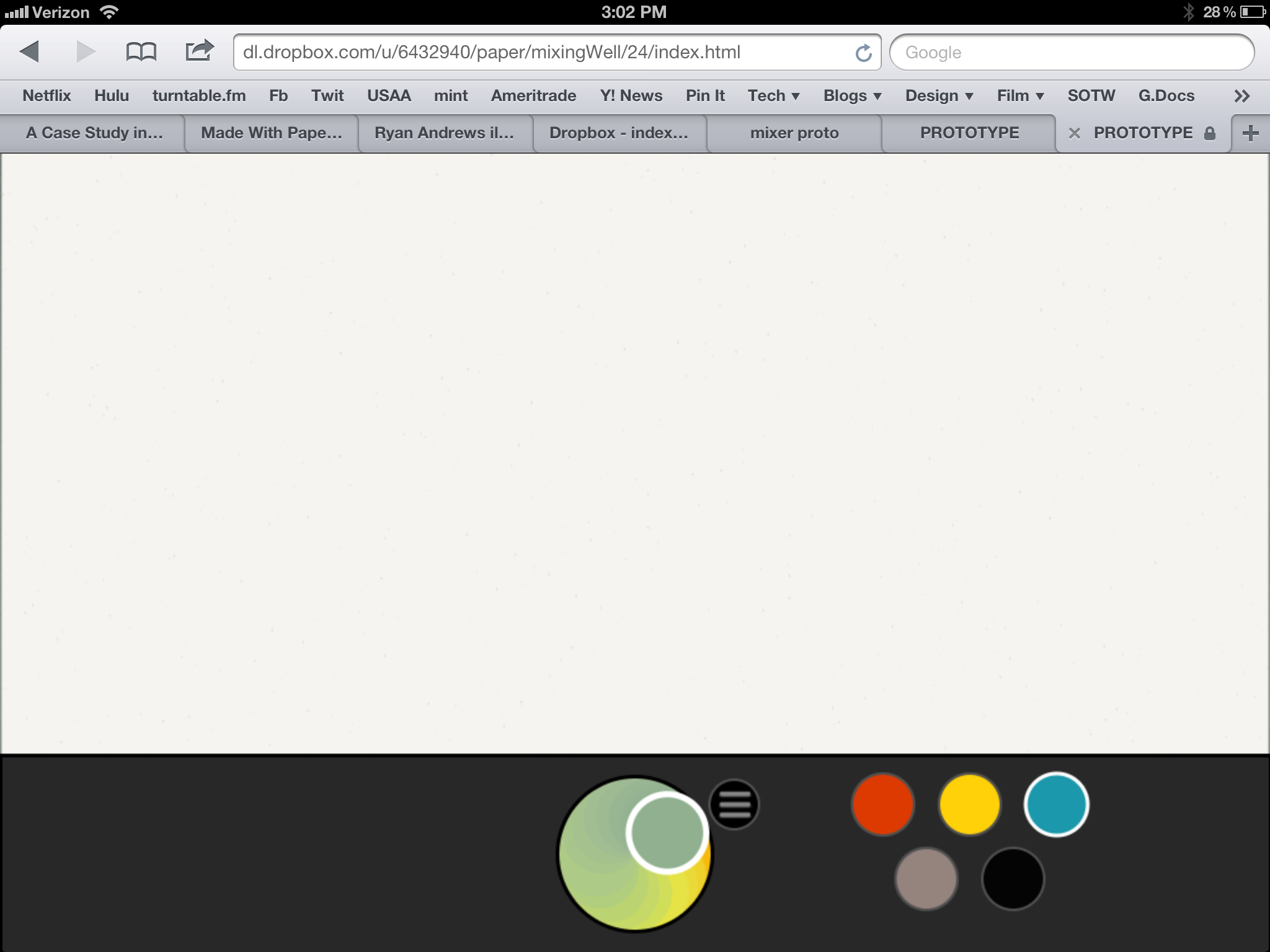Expand the Tech bookmarks folder

(773, 95)
